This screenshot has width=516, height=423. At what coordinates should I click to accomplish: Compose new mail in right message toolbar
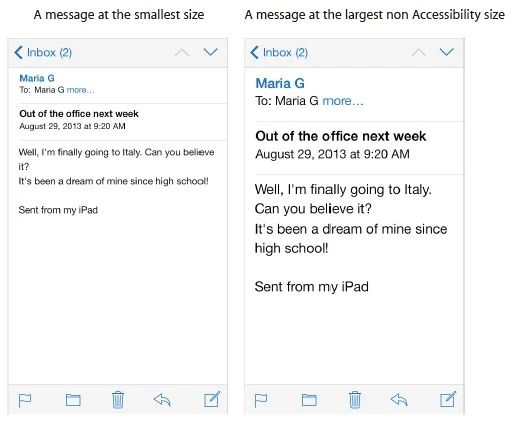(x=448, y=399)
